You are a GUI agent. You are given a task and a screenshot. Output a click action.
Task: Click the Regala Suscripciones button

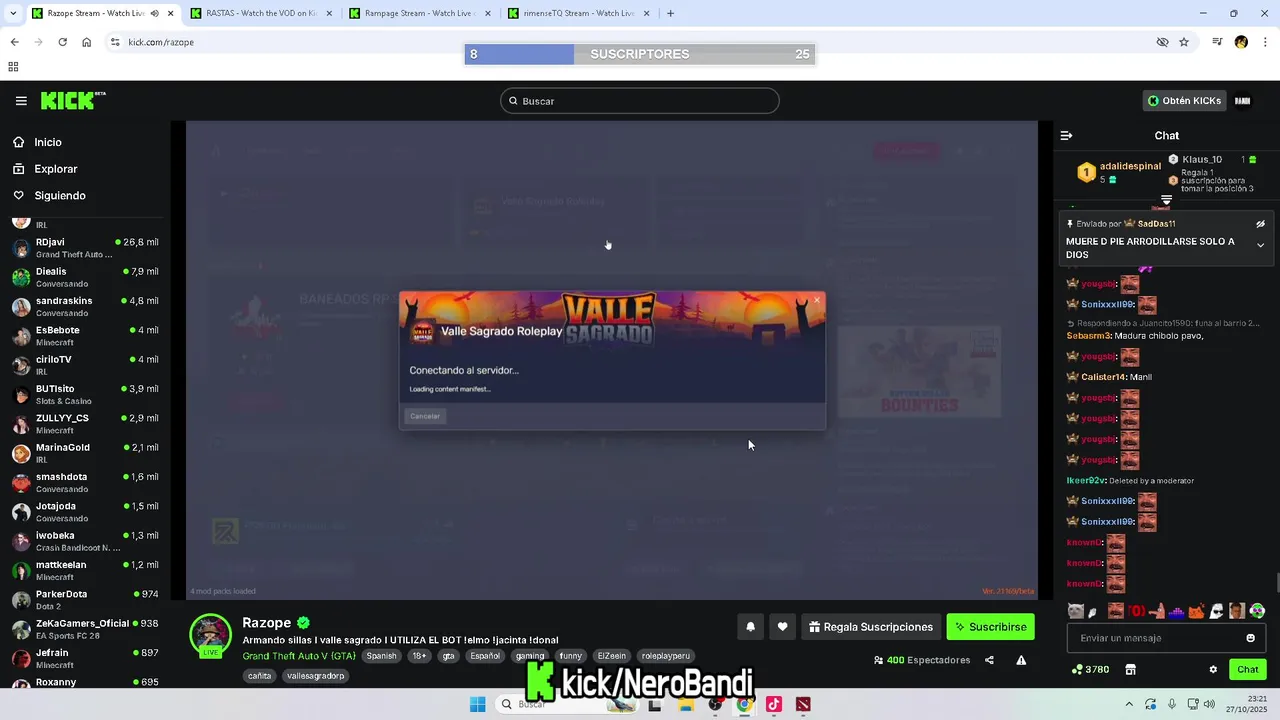coord(871,627)
